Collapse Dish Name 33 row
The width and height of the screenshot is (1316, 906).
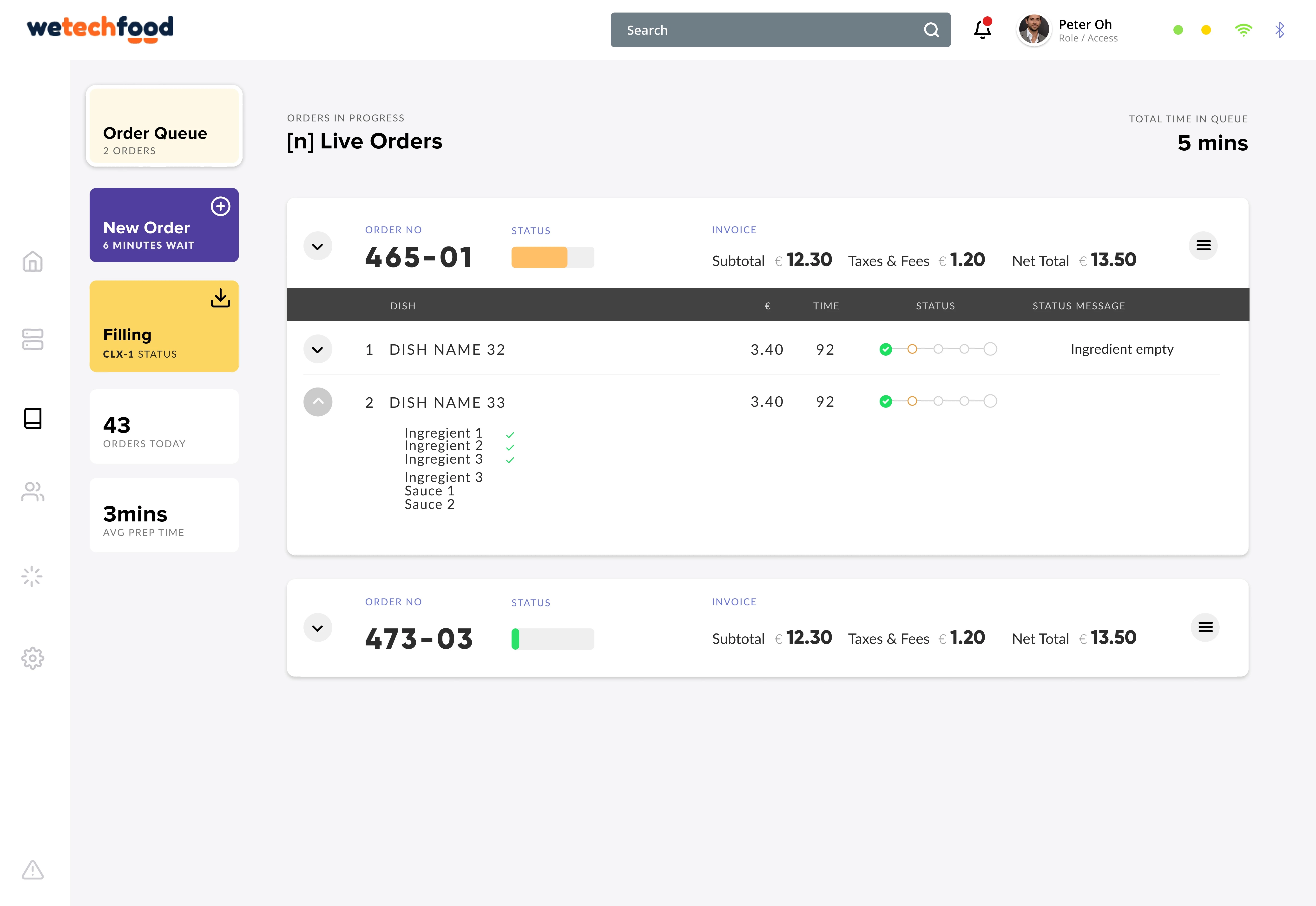318,402
